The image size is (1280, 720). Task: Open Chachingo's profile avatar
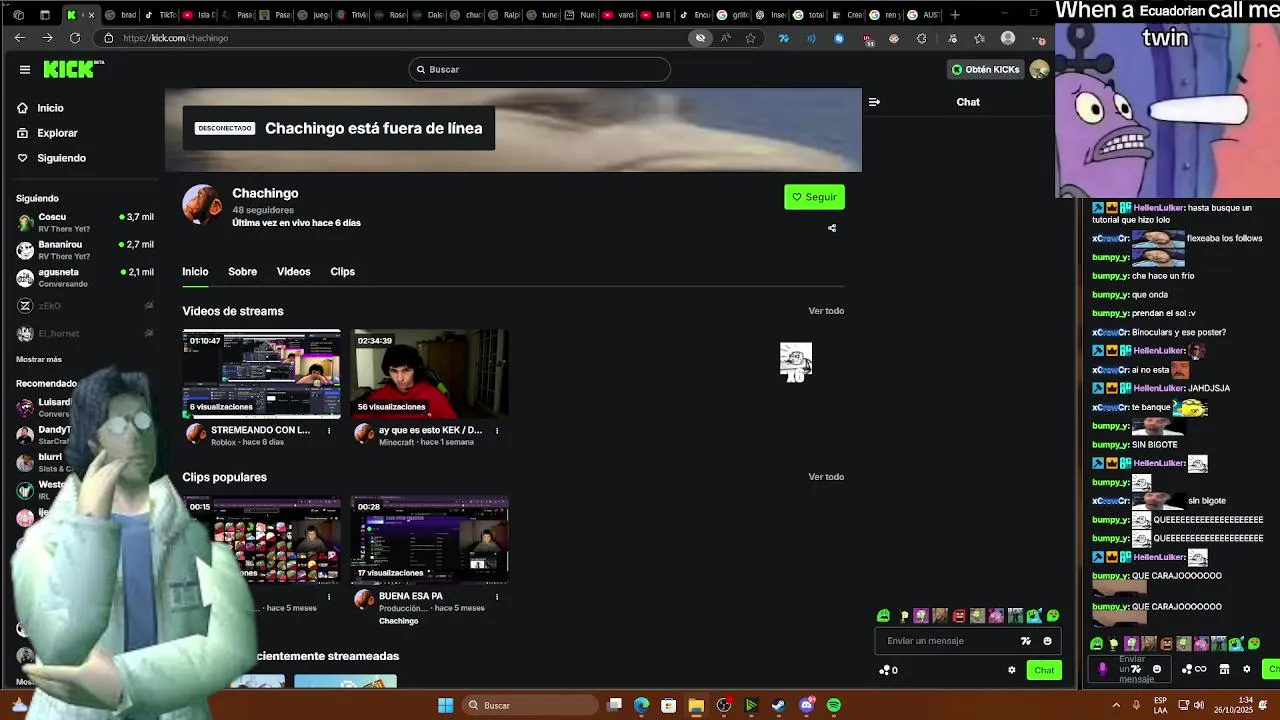pos(202,204)
